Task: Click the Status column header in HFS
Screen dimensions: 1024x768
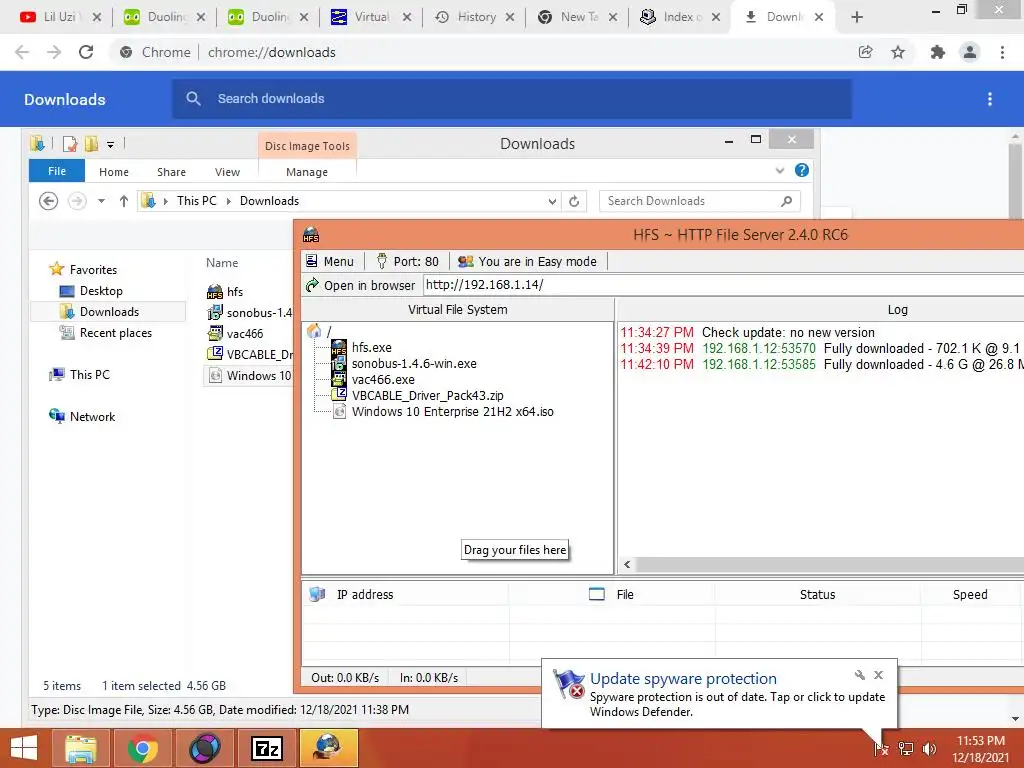Action: click(x=818, y=594)
